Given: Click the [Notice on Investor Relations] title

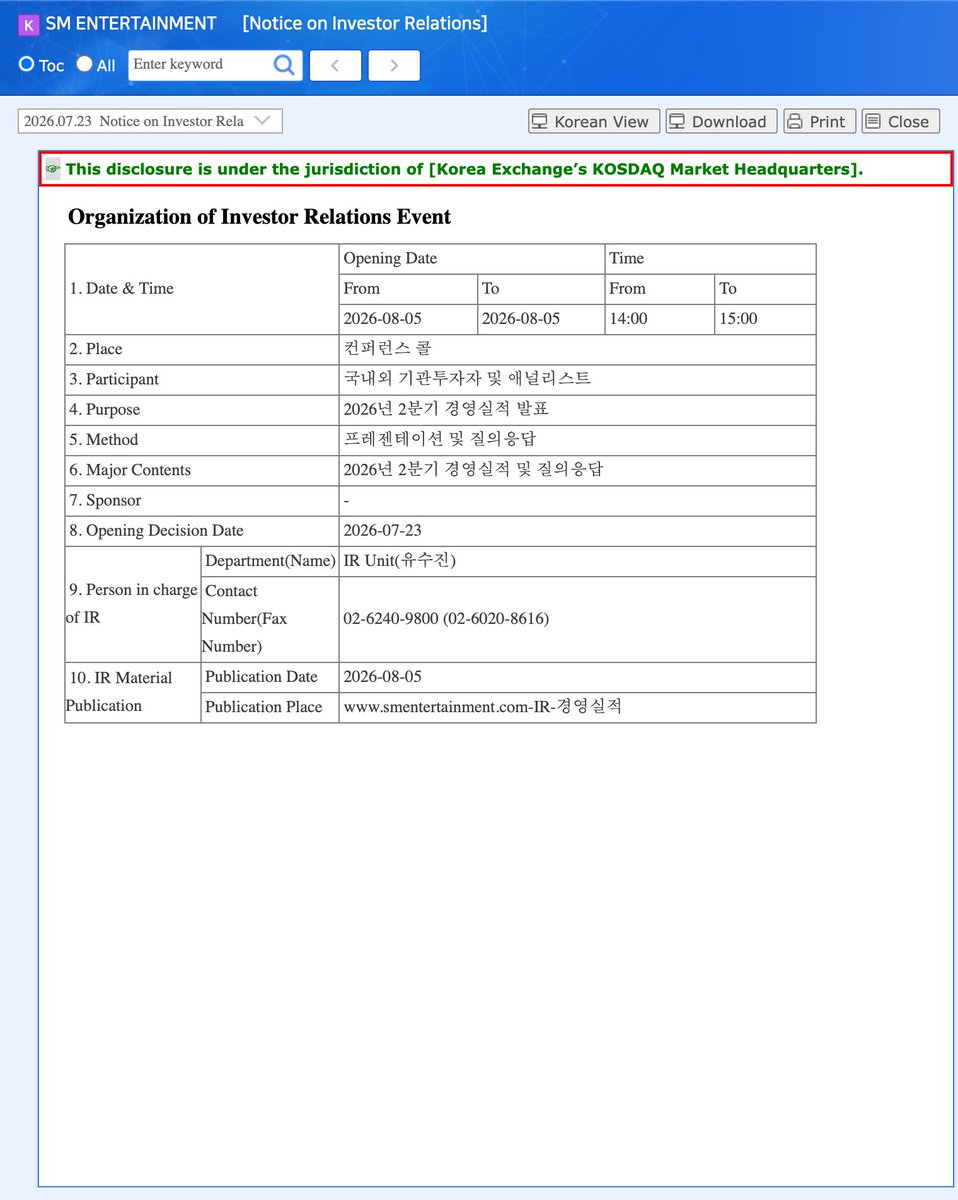Looking at the screenshot, I should pos(365,23).
